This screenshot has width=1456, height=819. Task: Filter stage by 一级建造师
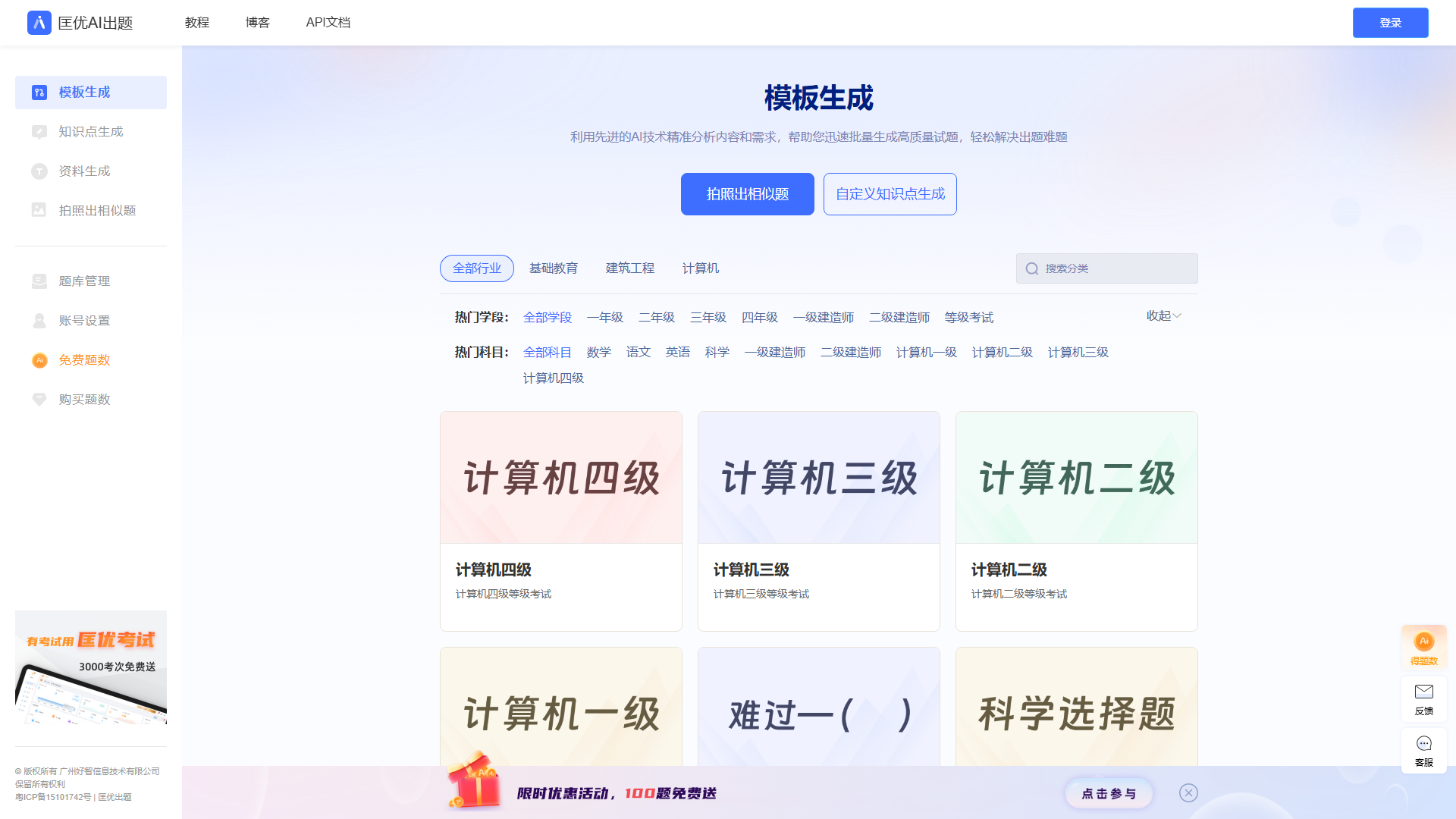[x=824, y=318]
